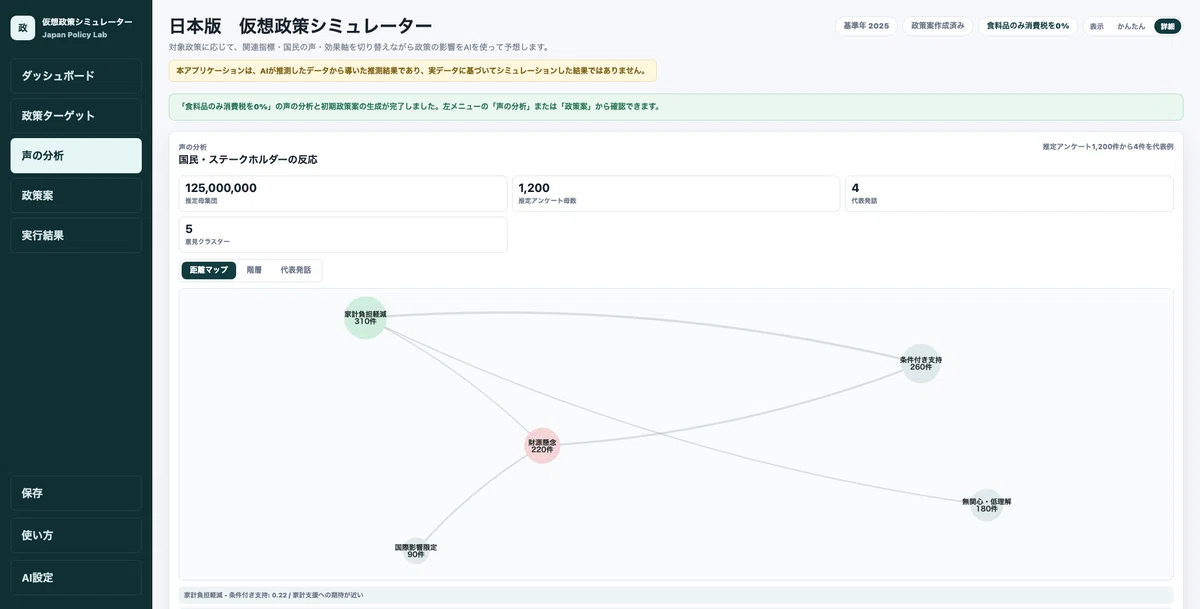
Task: Click the 保存 button
Action: pos(76,493)
